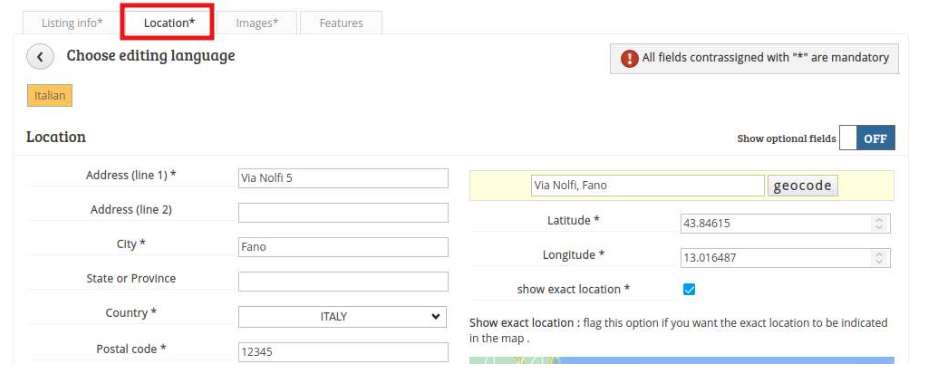Click the red exclamation warning icon
This screenshot has width=937, height=381.
(629, 59)
